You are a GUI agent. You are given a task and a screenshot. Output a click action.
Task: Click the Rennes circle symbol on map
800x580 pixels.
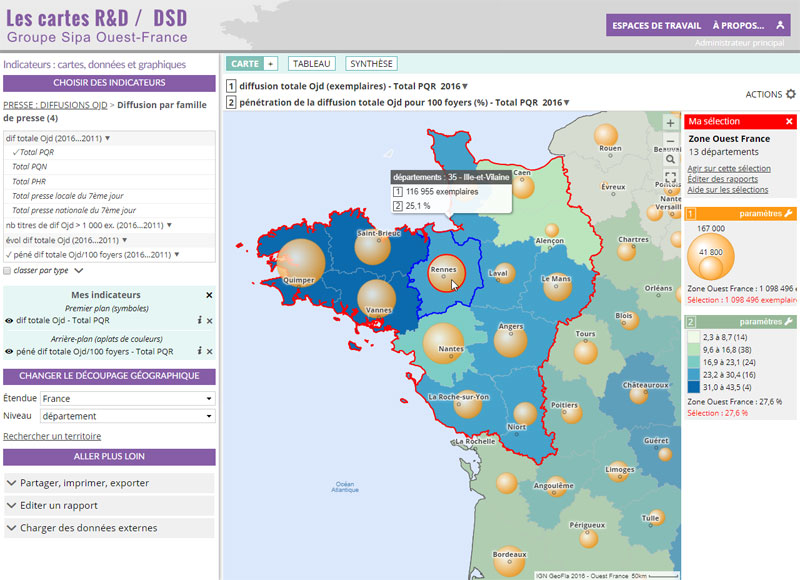tap(446, 273)
